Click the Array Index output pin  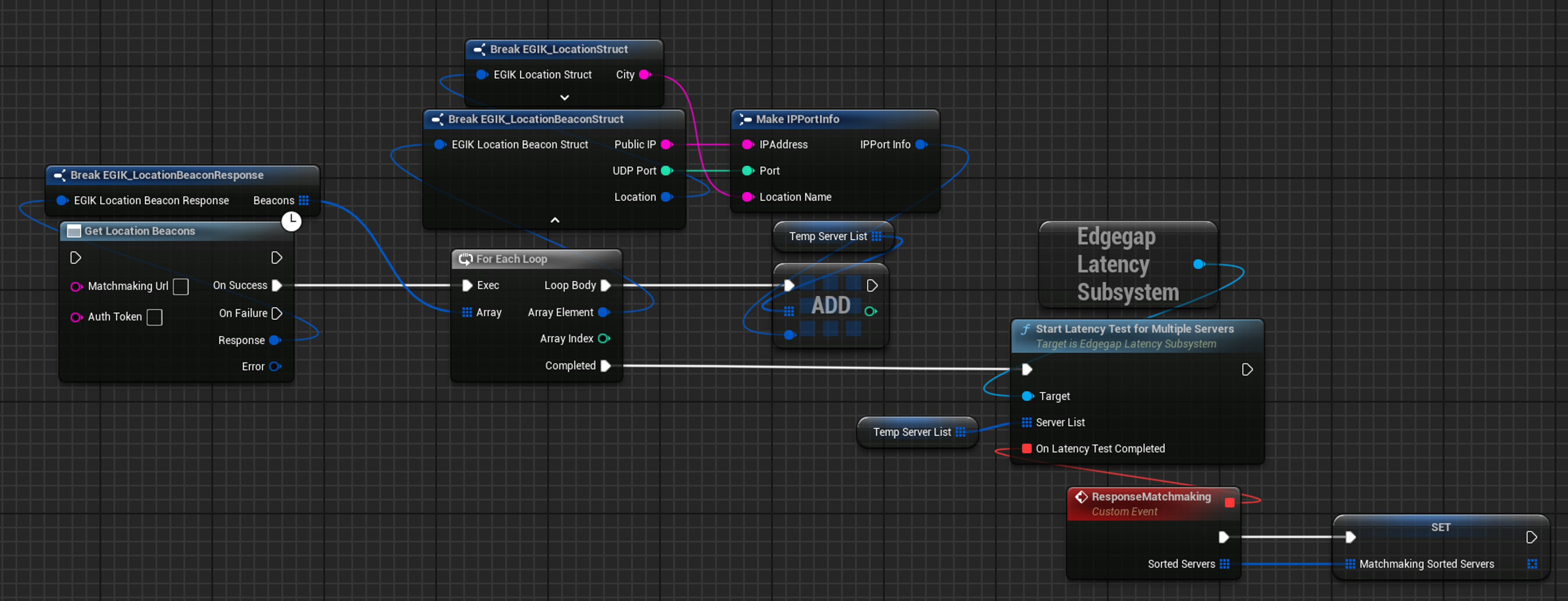coord(604,338)
